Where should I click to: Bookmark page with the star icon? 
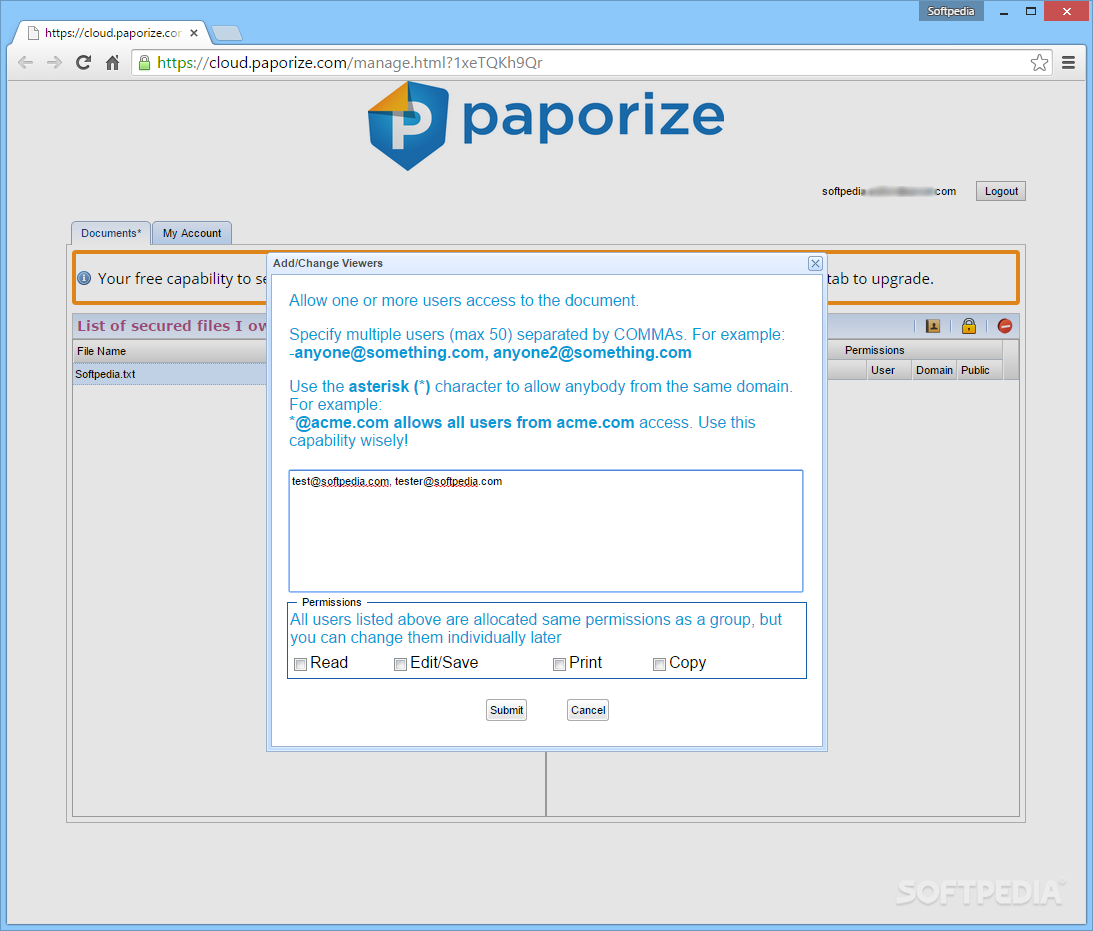(1039, 63)
